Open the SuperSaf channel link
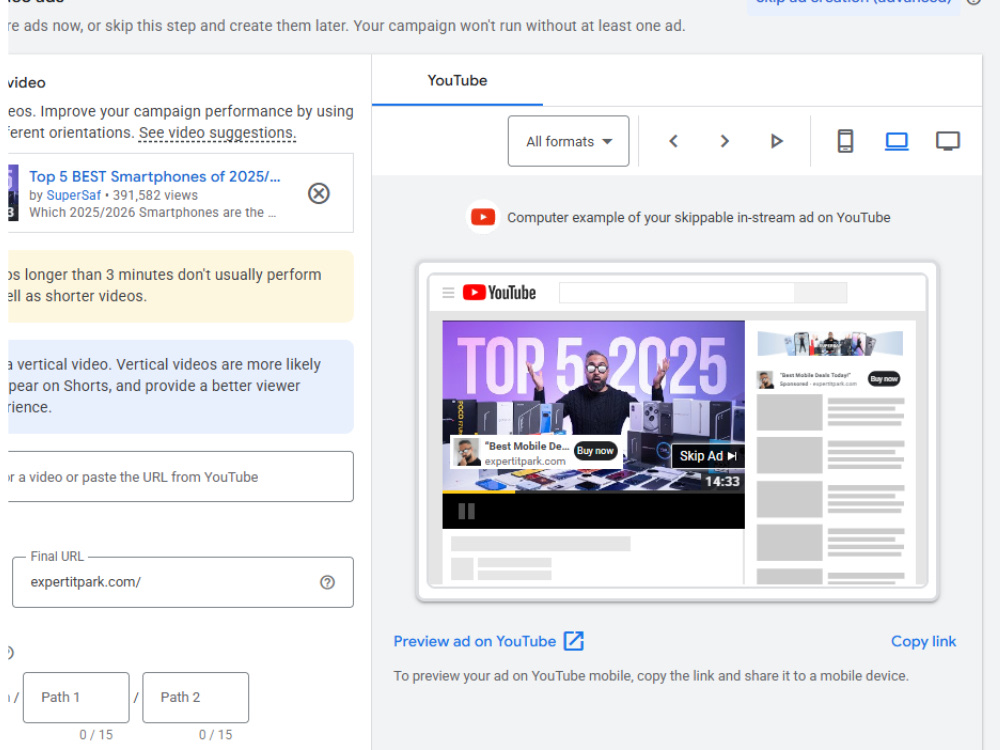Image resolution: width=1000 pixels, height=750 pixels. tap(73, 195)
